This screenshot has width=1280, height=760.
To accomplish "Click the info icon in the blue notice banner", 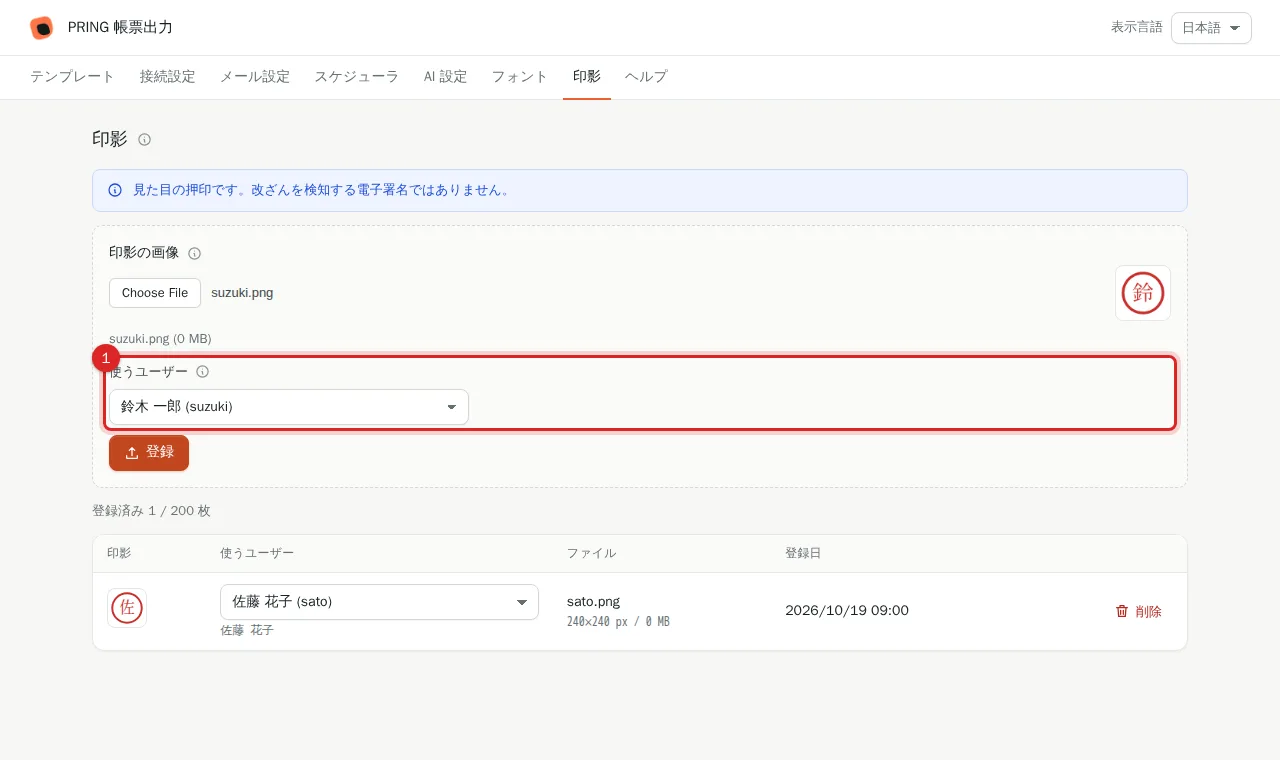I will pos(115,190).
